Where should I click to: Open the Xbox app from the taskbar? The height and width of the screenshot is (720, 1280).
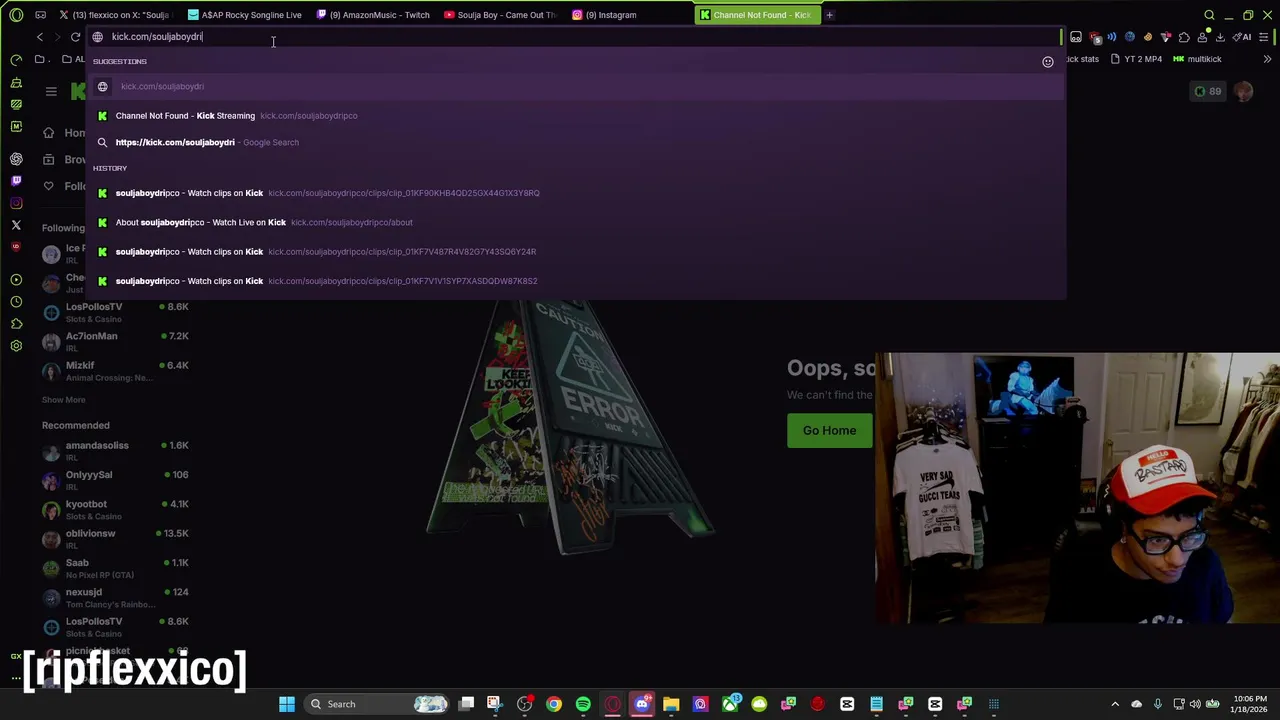click(730, 704)
